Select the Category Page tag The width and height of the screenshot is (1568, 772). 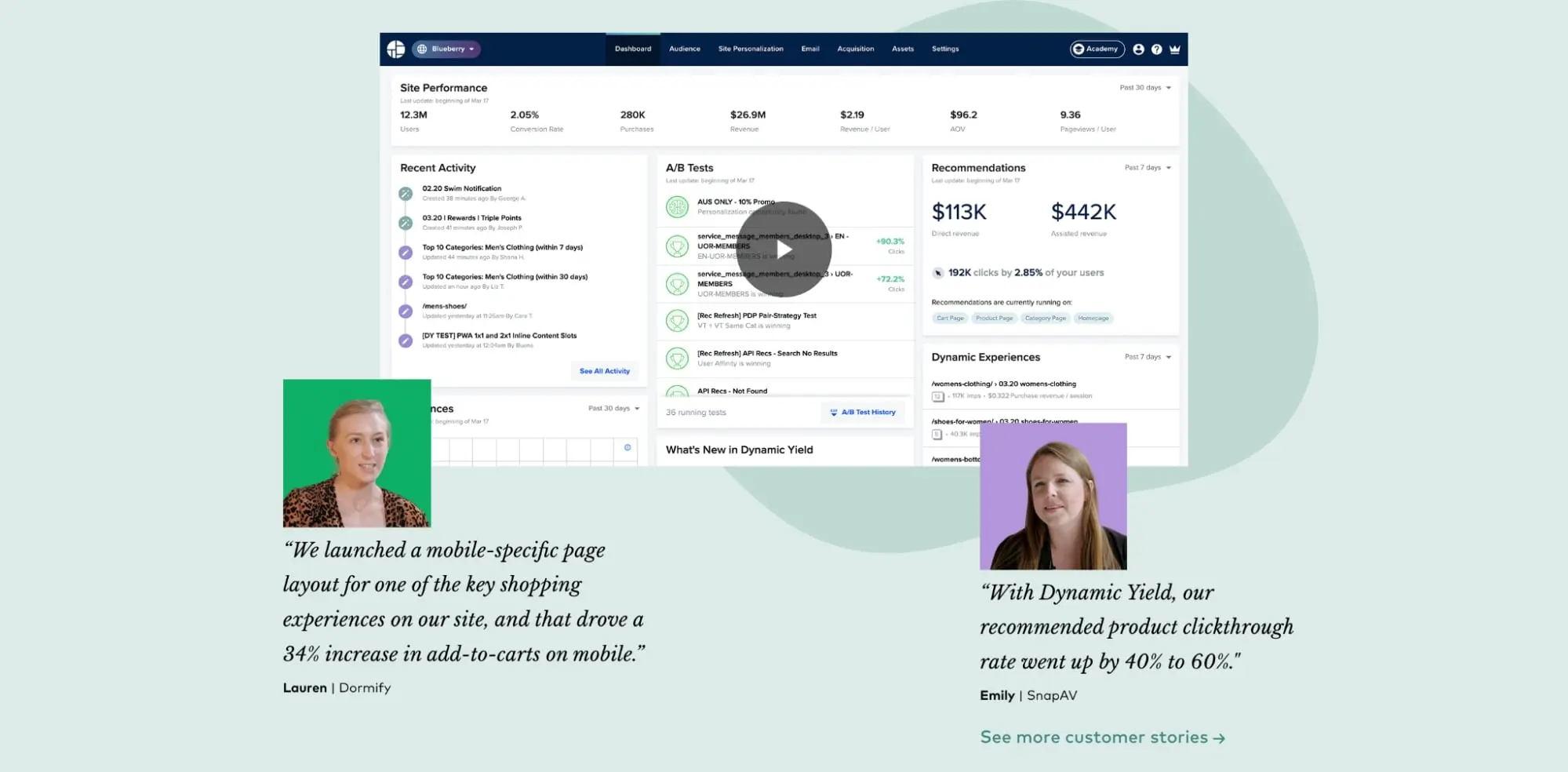tap(1046, 318)
